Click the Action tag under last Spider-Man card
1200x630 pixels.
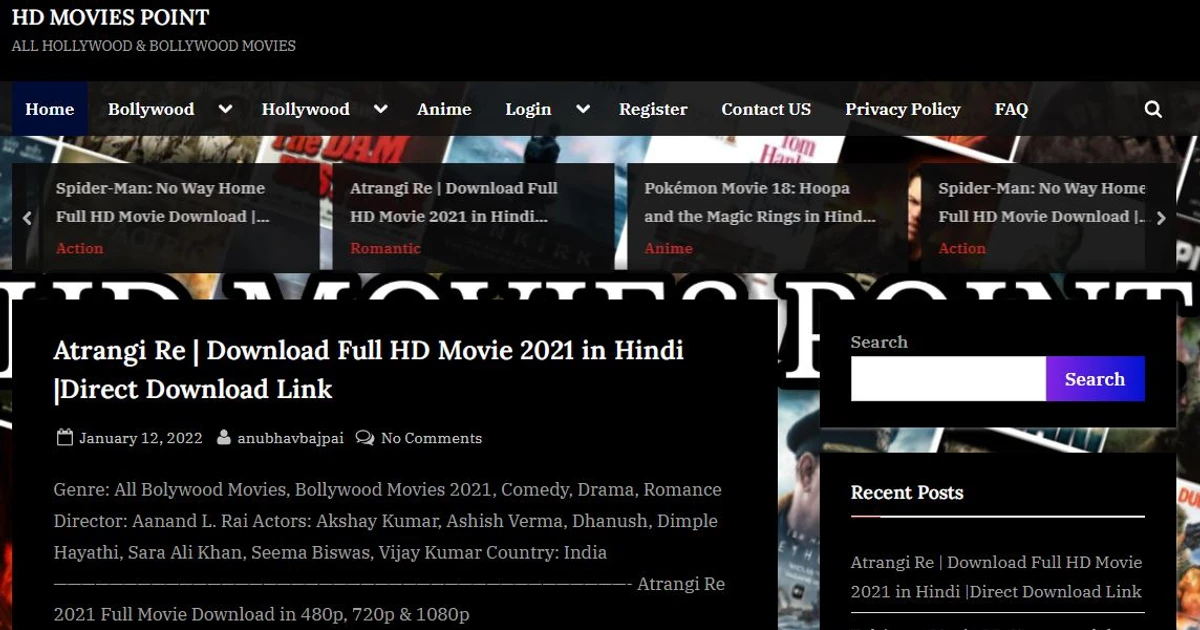click(x=962, y=248)
